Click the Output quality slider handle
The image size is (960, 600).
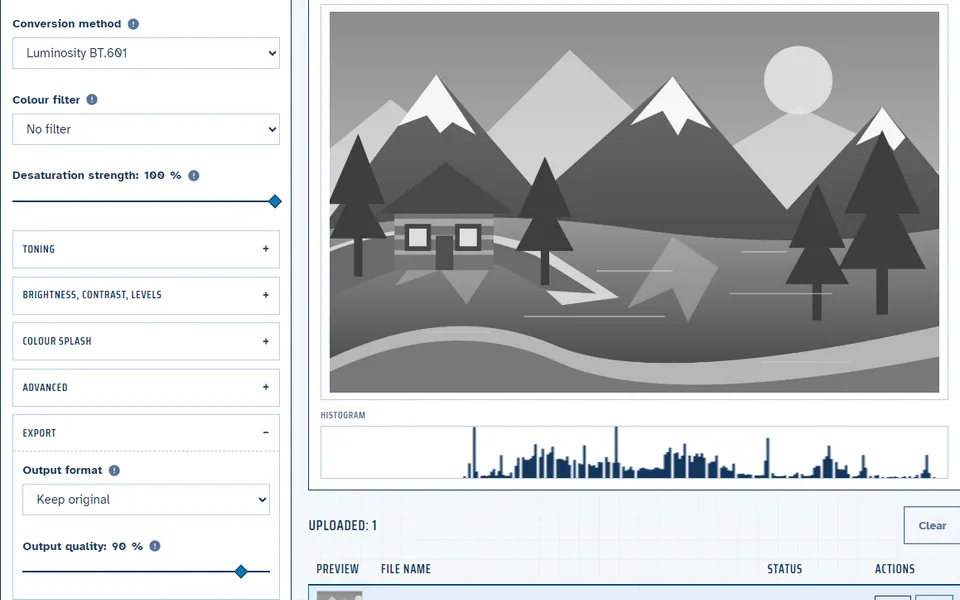point(241,571)
